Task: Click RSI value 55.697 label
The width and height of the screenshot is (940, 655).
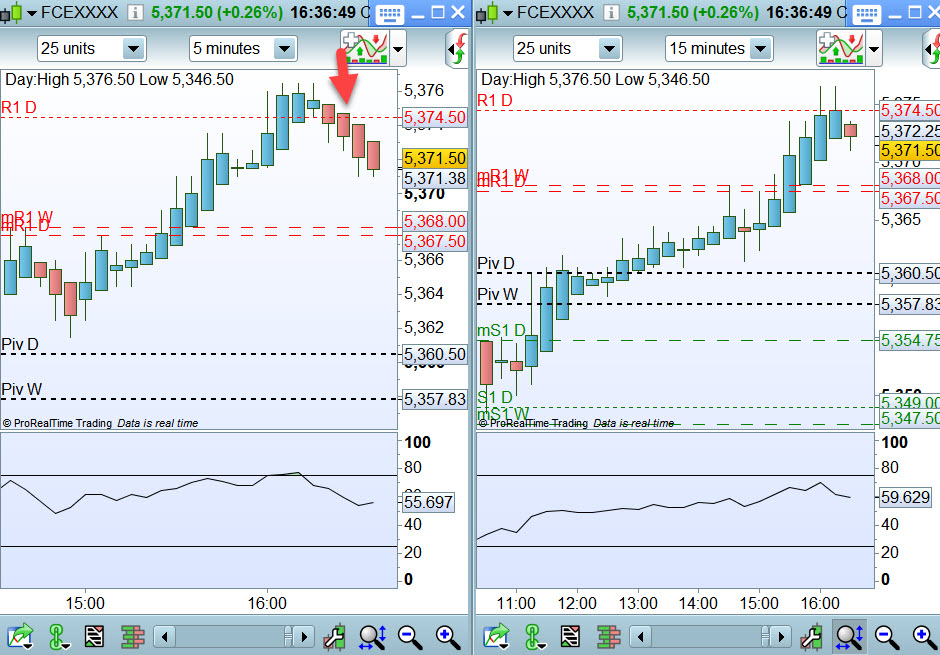Action: [x=428, y=502]
